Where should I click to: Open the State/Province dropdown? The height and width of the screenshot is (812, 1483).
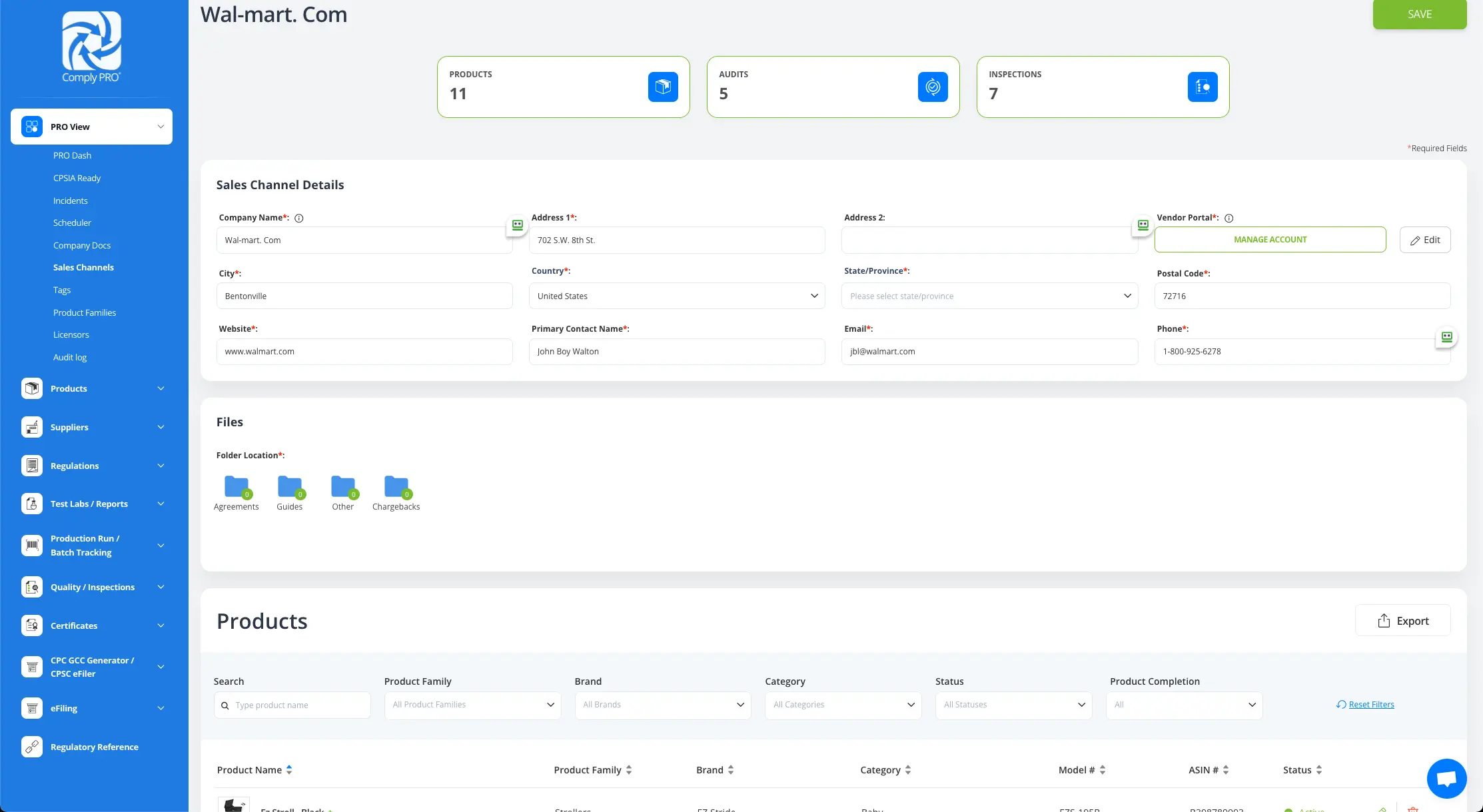click(x=989, y=296)
